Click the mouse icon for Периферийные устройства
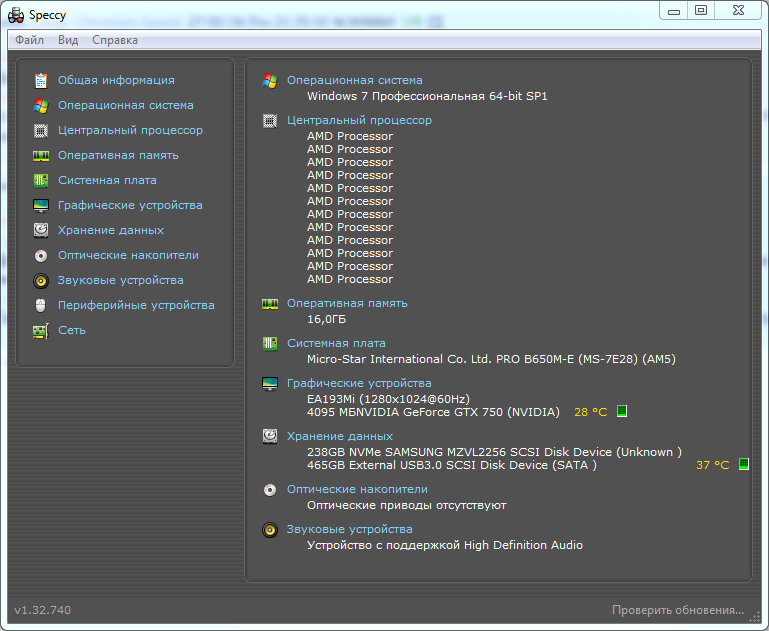The image size is (769, 631). point(41,305)
